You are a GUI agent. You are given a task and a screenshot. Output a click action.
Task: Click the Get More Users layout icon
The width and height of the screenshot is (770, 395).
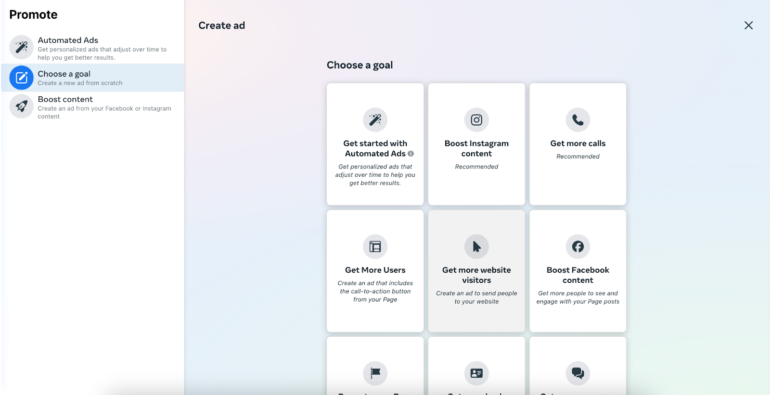pyautogui.click(x=375, y=247)
